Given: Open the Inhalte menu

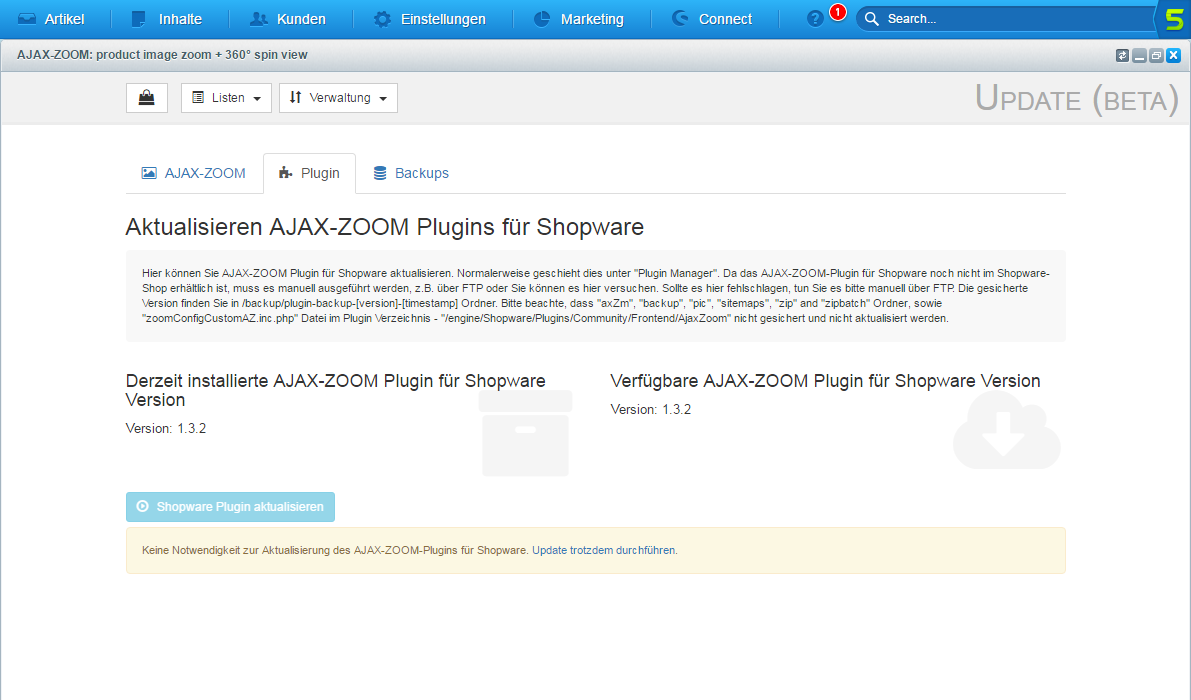Looking at the screenshot, I should pyautogui.click(x=167, y=19).
